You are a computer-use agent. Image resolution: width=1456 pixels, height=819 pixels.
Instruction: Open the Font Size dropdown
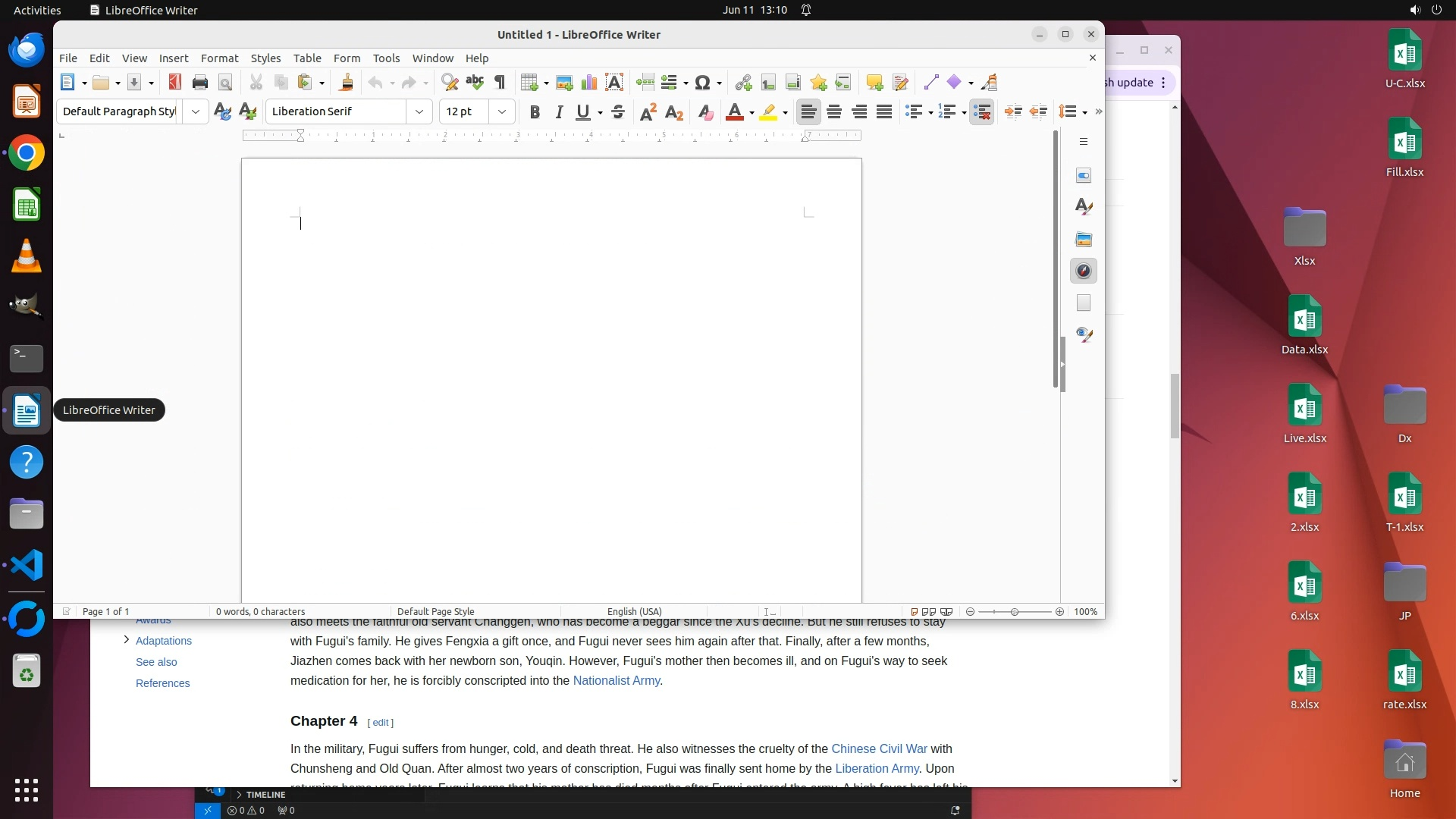(502, 112)
